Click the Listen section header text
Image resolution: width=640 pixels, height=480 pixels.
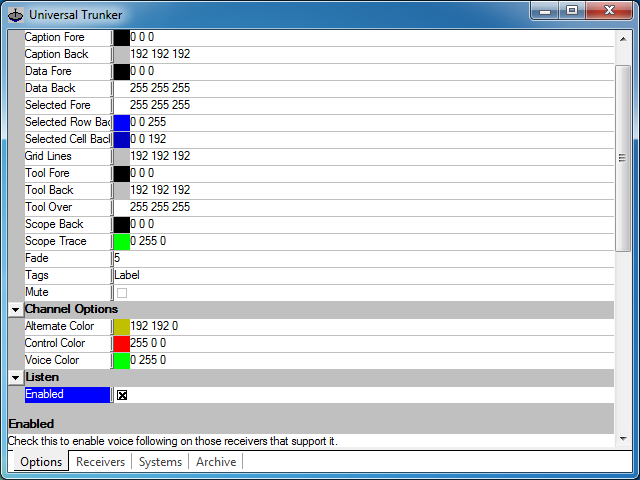click(x=42, y=377)
